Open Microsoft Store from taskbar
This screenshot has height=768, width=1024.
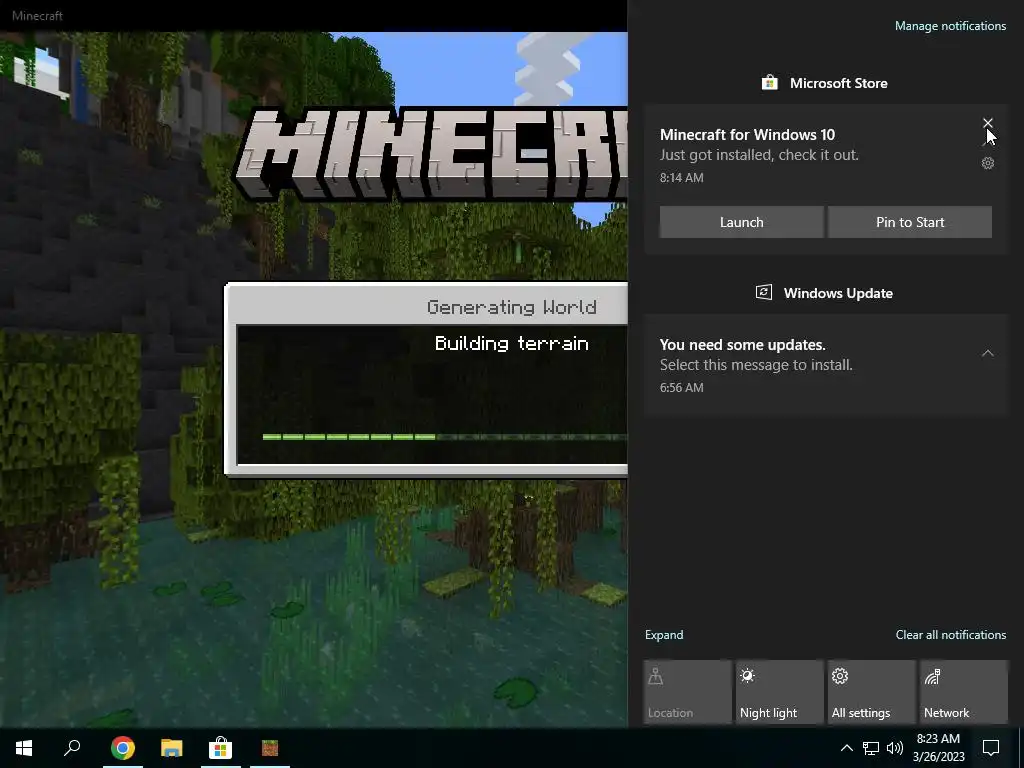coord(221,748)
